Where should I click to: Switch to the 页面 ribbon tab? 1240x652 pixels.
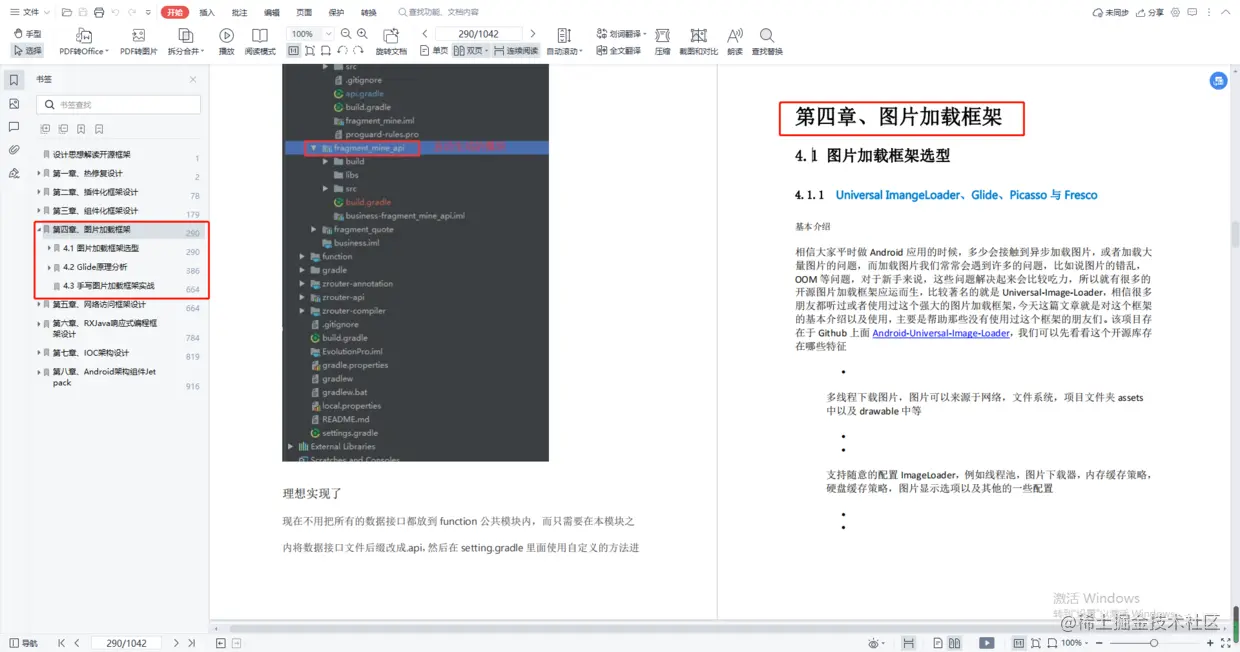tap(304, 12)
